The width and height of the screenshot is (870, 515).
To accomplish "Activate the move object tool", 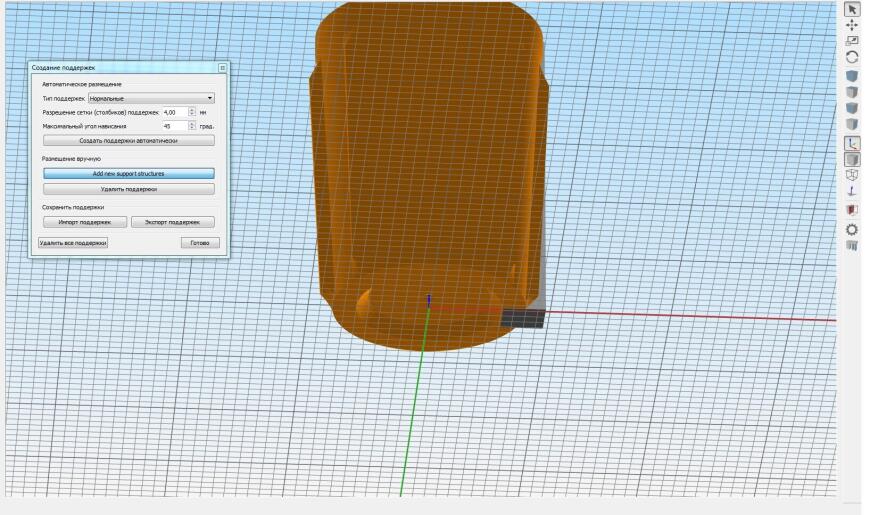I will click(852, 25).
